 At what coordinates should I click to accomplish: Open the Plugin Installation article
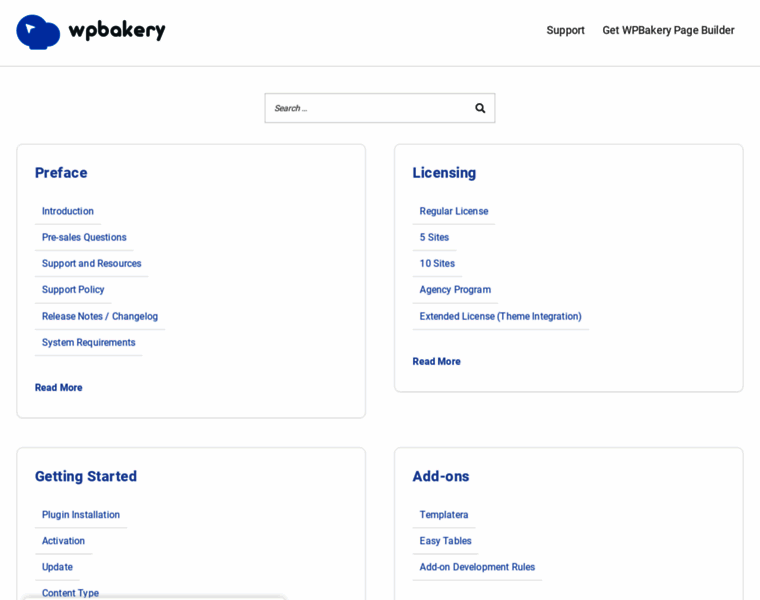click(81, 515)
